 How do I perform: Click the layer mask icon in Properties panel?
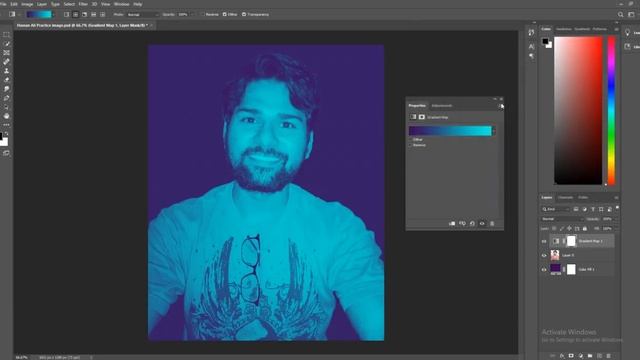coord(422,117)
